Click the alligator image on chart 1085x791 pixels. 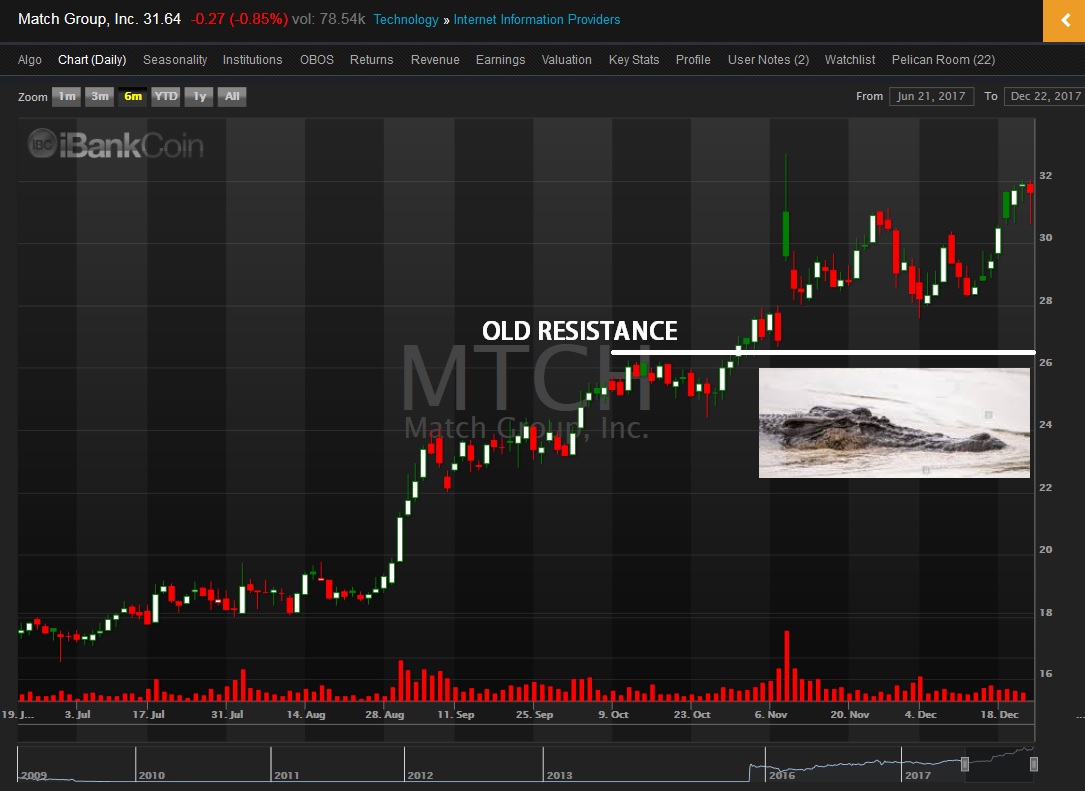[x=894, y=423]
